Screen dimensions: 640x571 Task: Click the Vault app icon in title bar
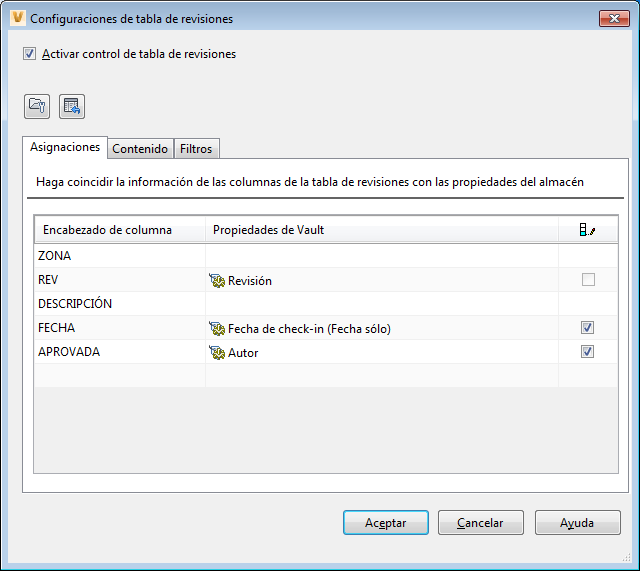pyautogui.click(x=15, y=18)
